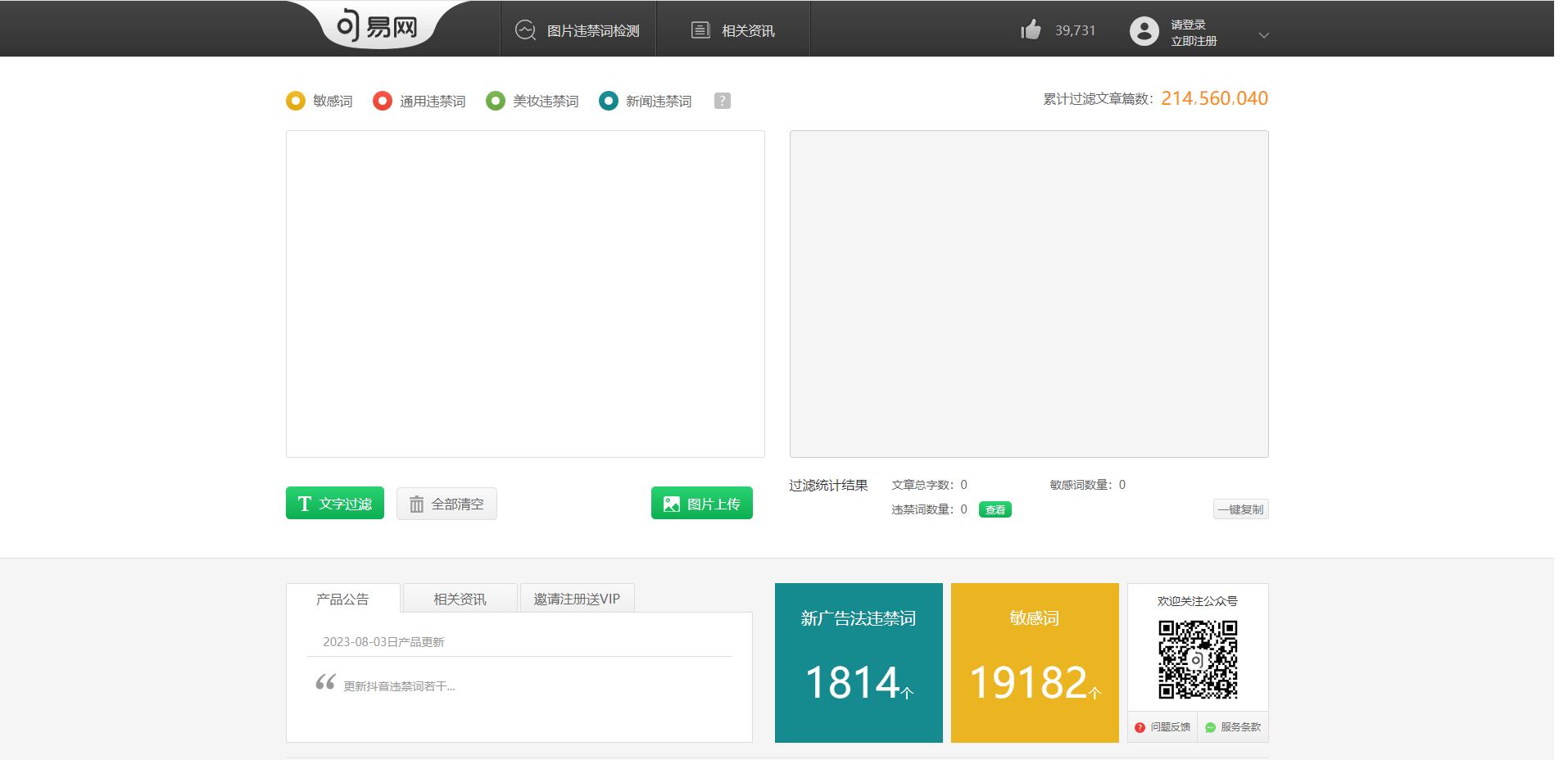Click the 文字过滤 text filter button

pyautogui.click(x=334, y=503)
